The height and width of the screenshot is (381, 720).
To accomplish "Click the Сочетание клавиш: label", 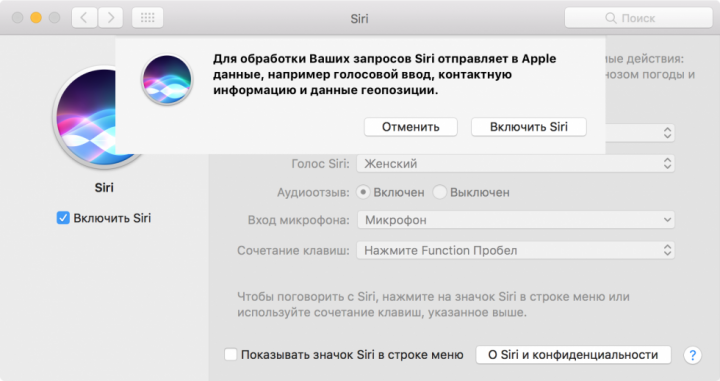I will click(293, 251).
